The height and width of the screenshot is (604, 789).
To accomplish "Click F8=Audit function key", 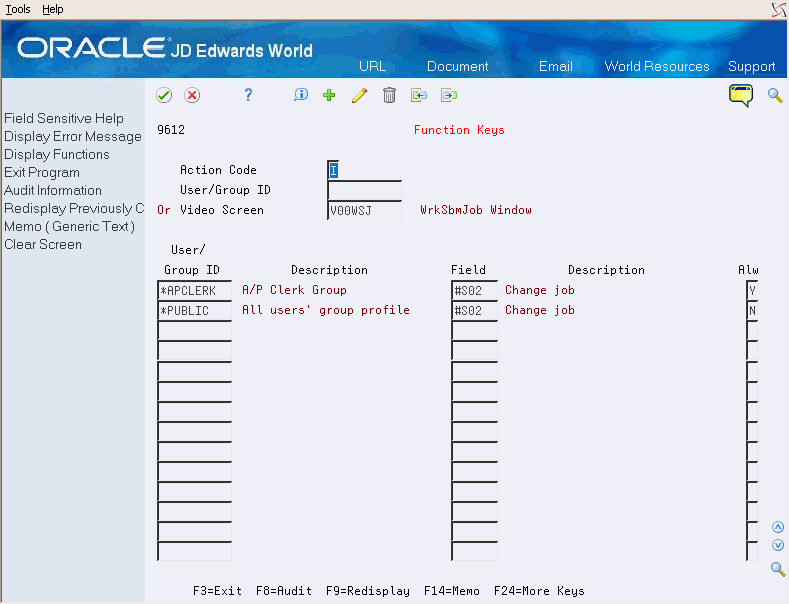I will [x=284, y=591].
